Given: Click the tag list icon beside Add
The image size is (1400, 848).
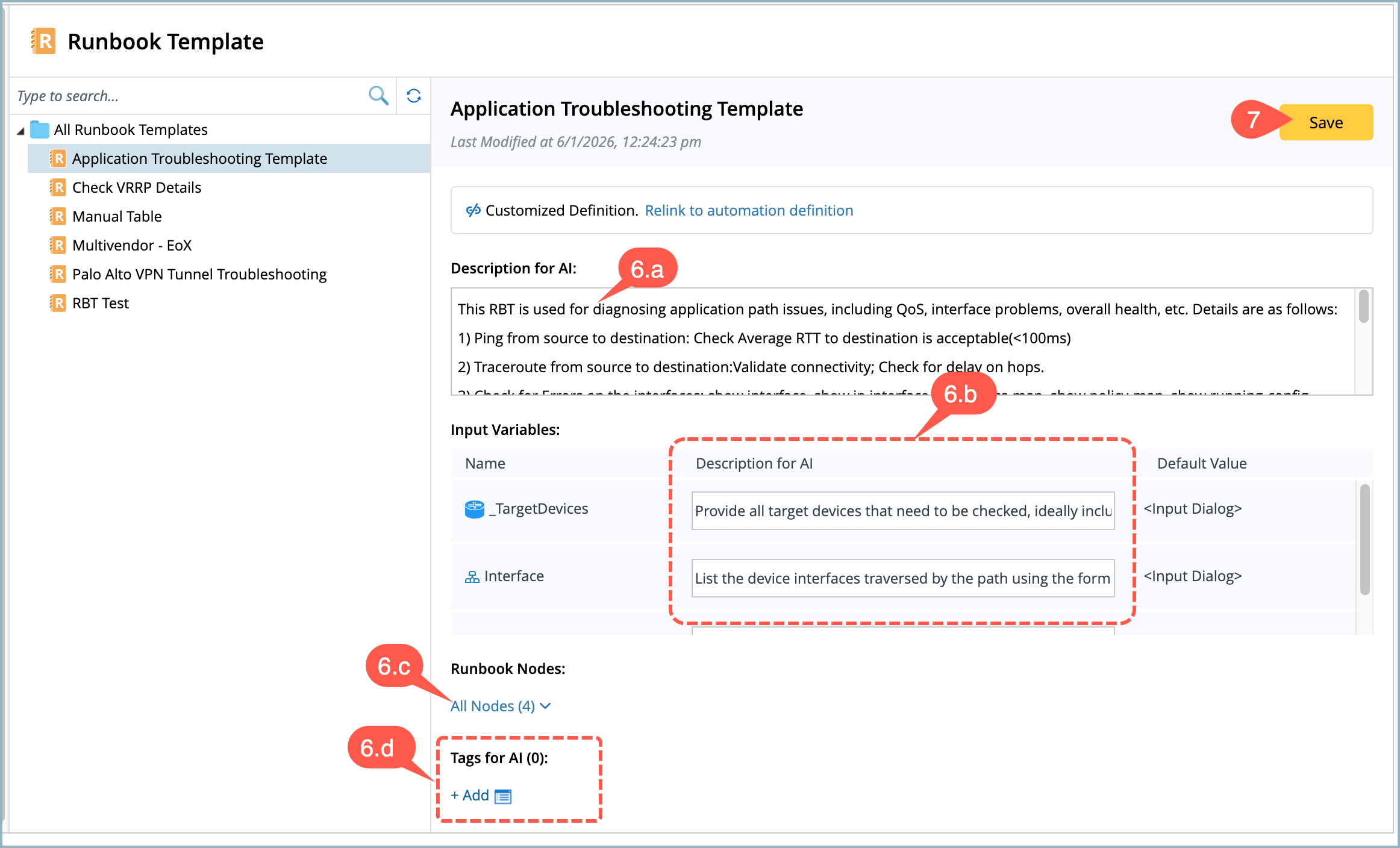Looking at the screenshot, I should pyautogui.click(x=503, y=796).
